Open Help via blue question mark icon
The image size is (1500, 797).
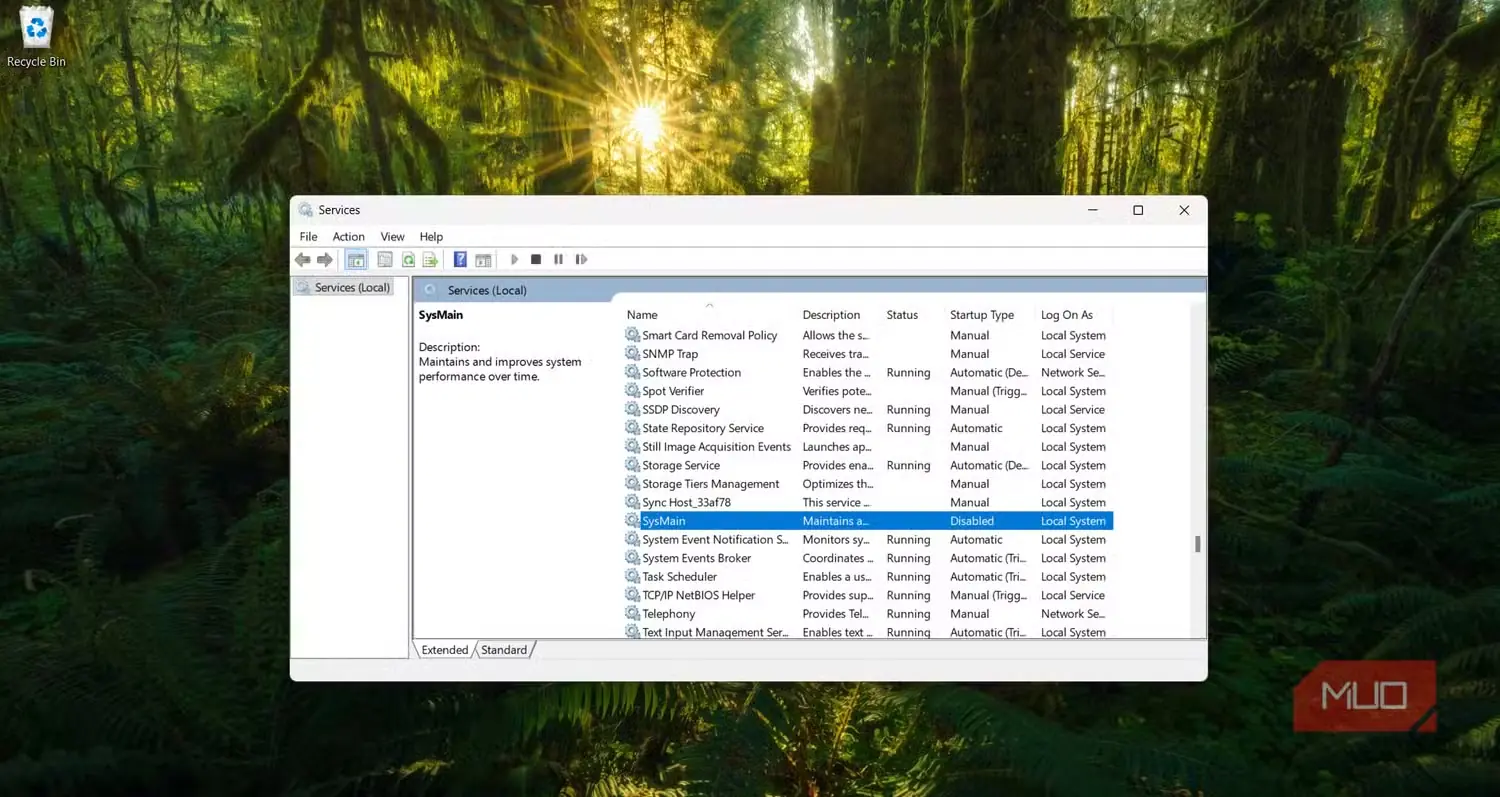coord(460,260)
